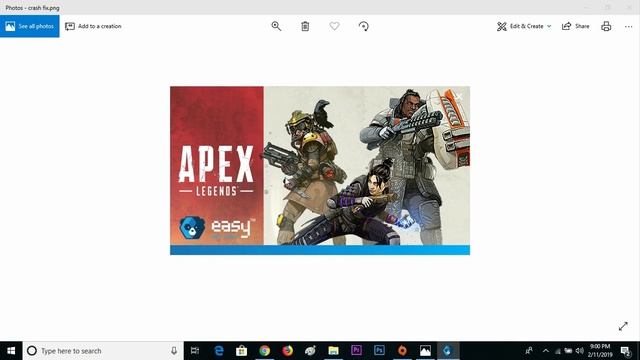Open Origin from the taskbar

coord(402,351)
